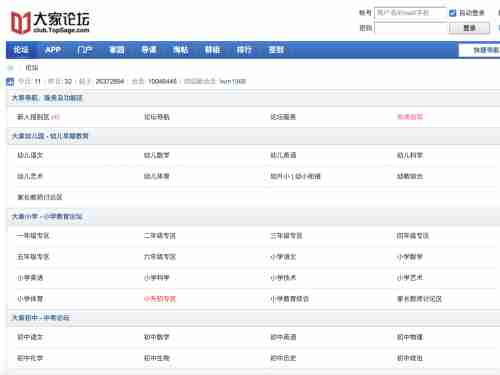Viewport: 500px width, 375px height.
Task: Open 家长教师讨论区 under the primary school section
Action: (x=419, y=299)
